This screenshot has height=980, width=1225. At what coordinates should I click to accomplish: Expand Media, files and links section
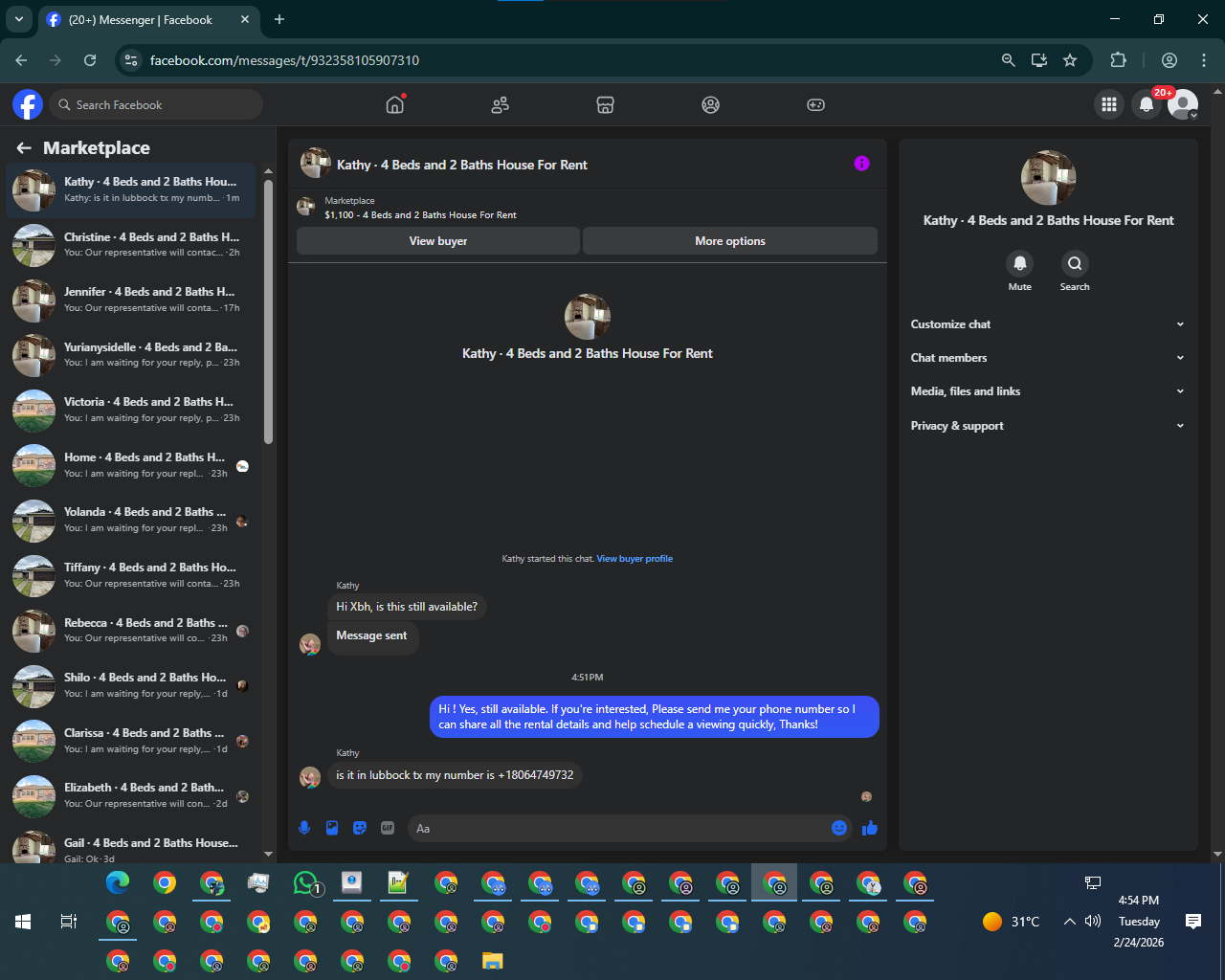click(x=1048, y=391)
